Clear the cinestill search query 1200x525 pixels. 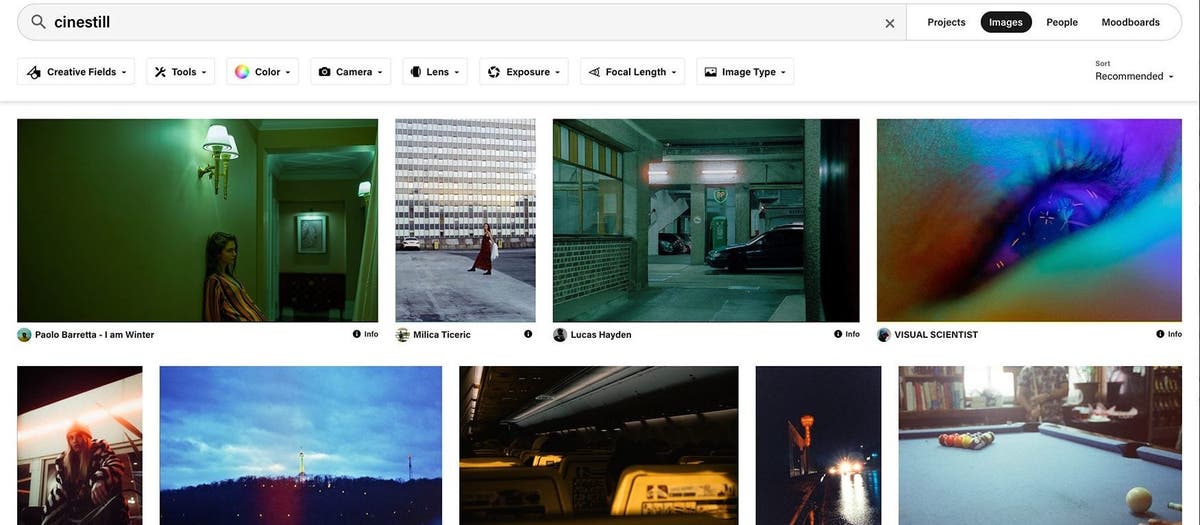point(890,23)
